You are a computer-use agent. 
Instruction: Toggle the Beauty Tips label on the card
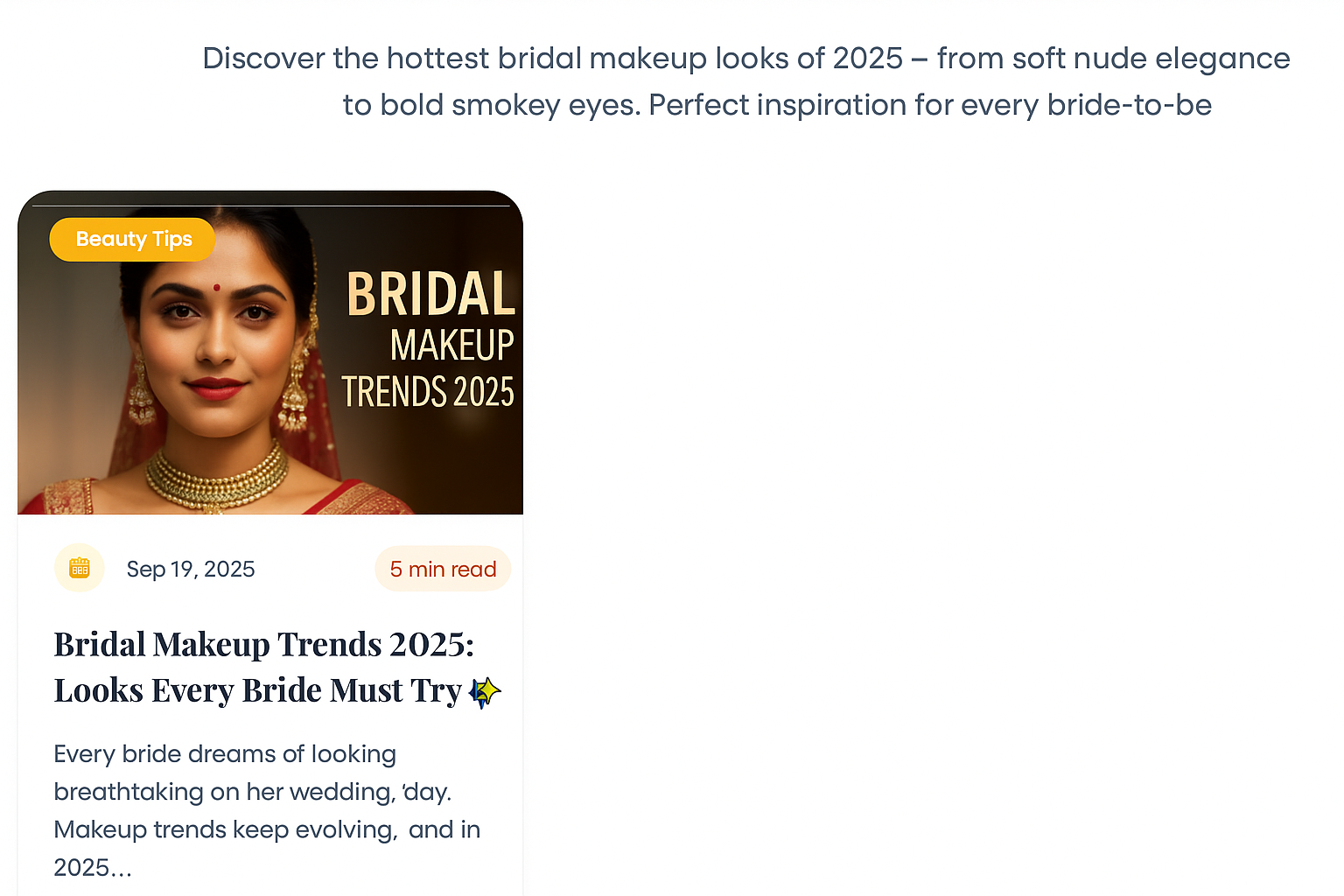(x=131, y=239)
